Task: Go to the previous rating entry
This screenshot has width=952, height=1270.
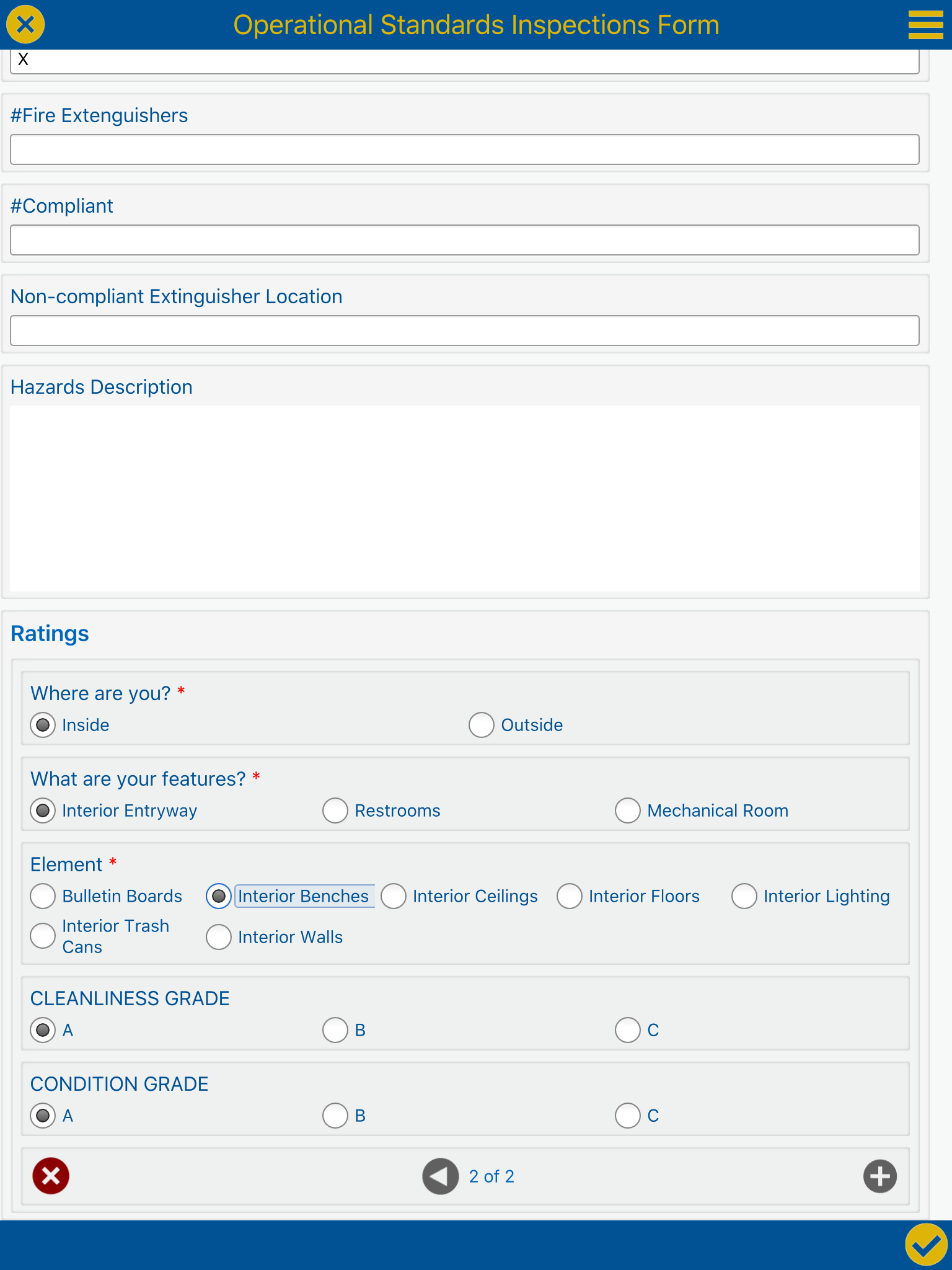Action: click(x=440, y=1176)
